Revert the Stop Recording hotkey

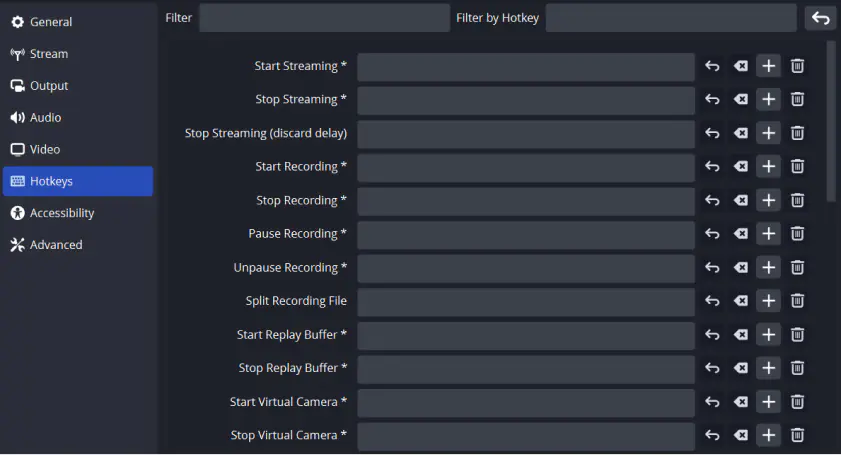(712, 200)
